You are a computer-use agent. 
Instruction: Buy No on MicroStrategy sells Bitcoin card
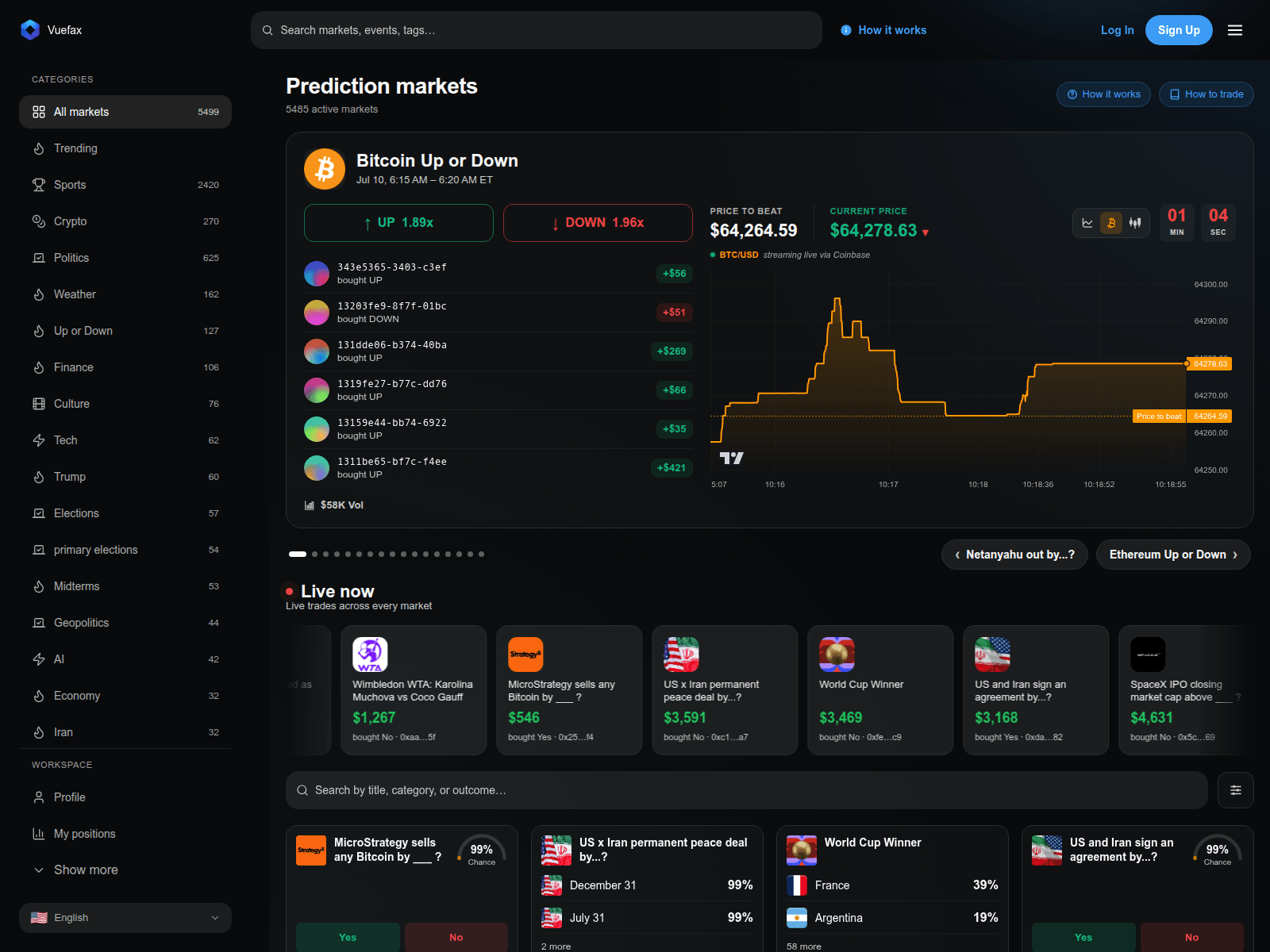[x=456, y=937]
